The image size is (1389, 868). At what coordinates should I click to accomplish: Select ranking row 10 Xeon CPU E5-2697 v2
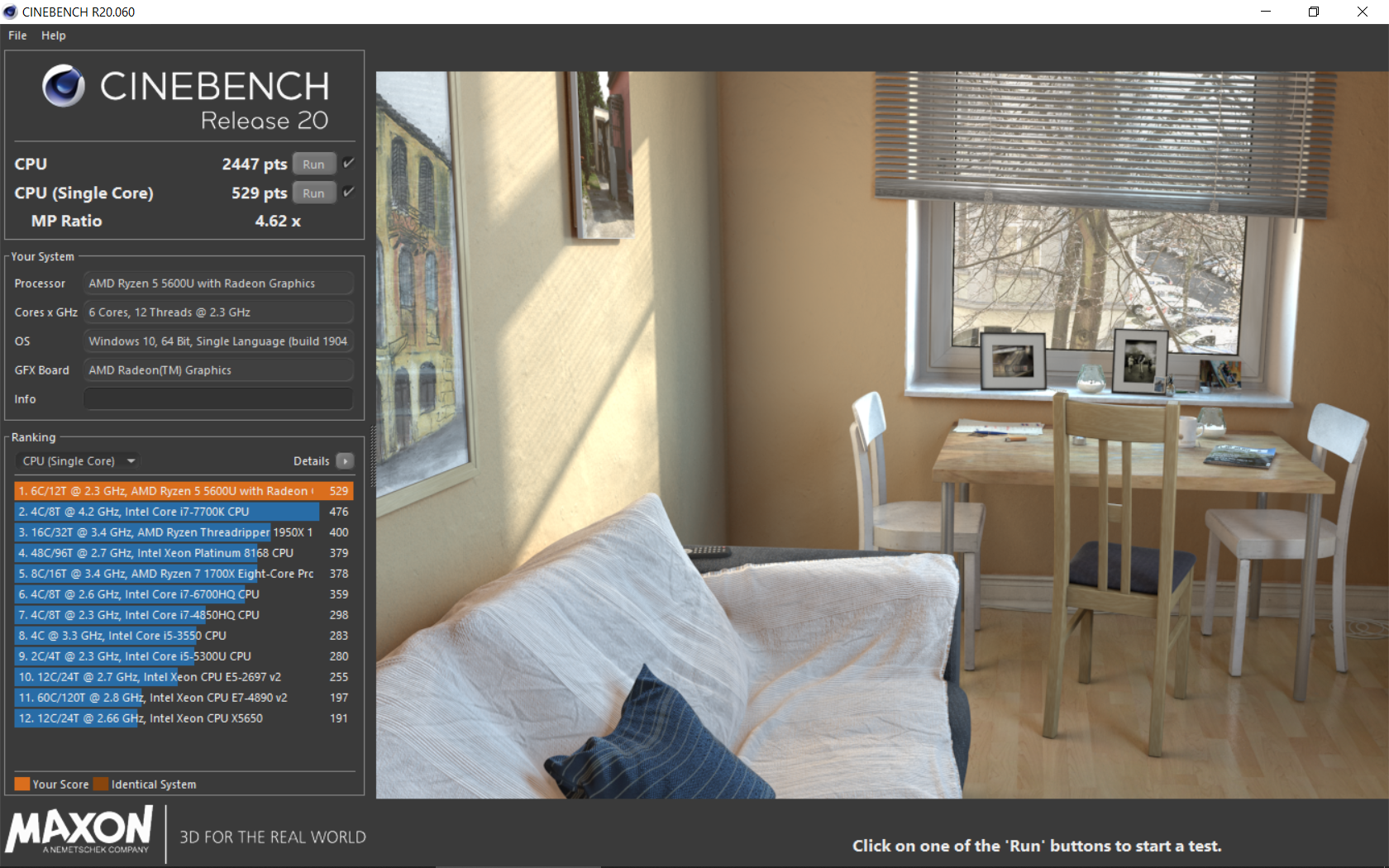click(184, 677)
